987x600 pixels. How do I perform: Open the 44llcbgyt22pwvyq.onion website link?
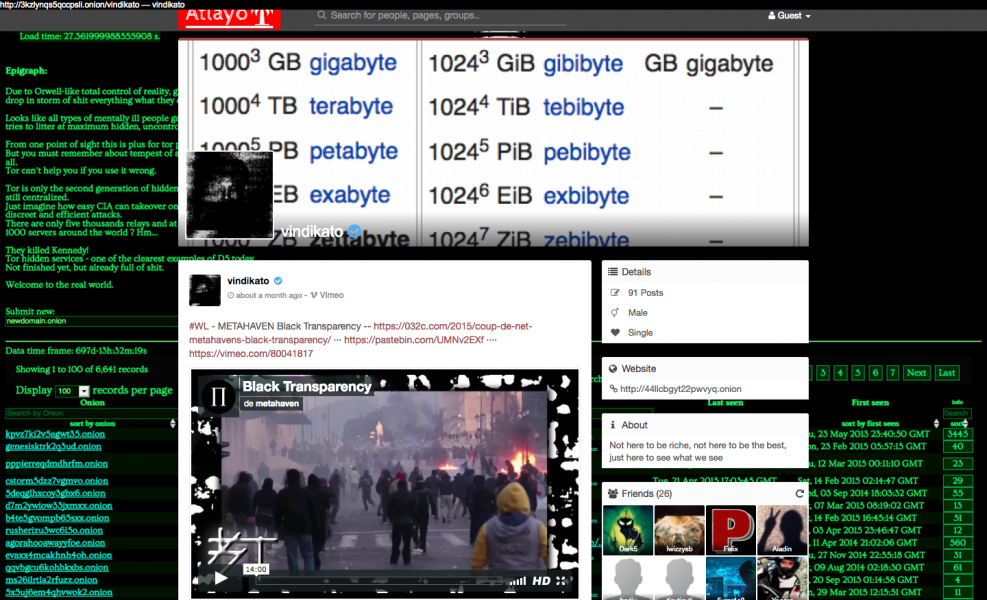point(681,389)
